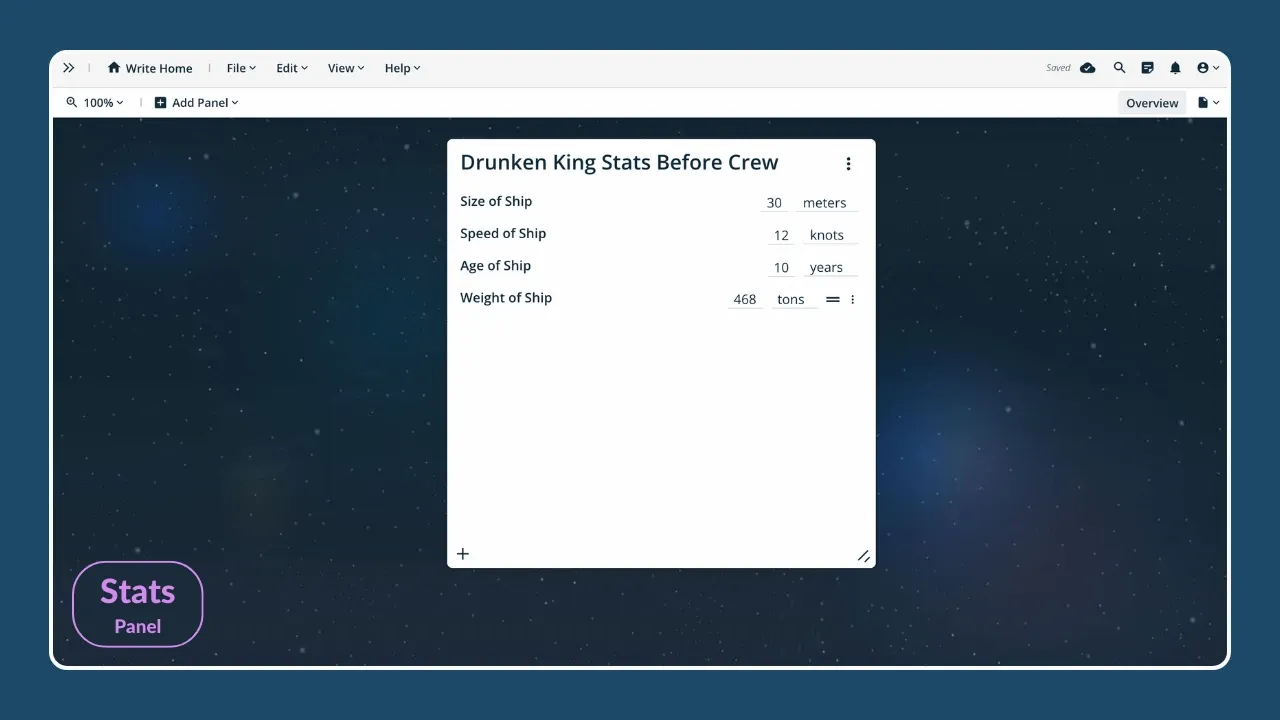Screen dimensions: 1280x720
Task: Click the cloud saved status icon
Action: pyautogui.click(x=1088, y=68)
